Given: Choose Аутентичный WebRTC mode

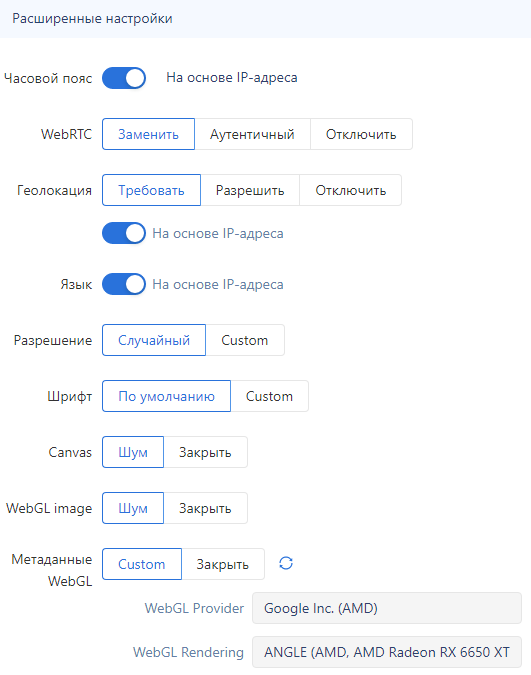Looking at the screenshot, I should 252,134.
